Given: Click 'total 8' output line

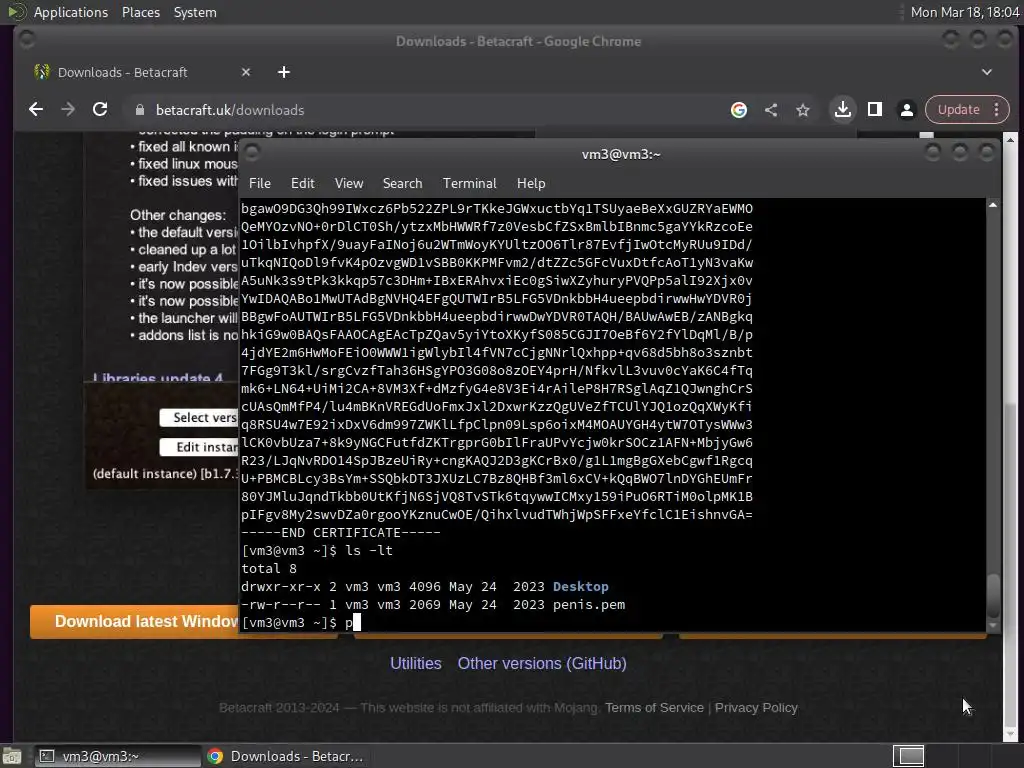Looking at the screenshot, I should click(x=269, y=569).
